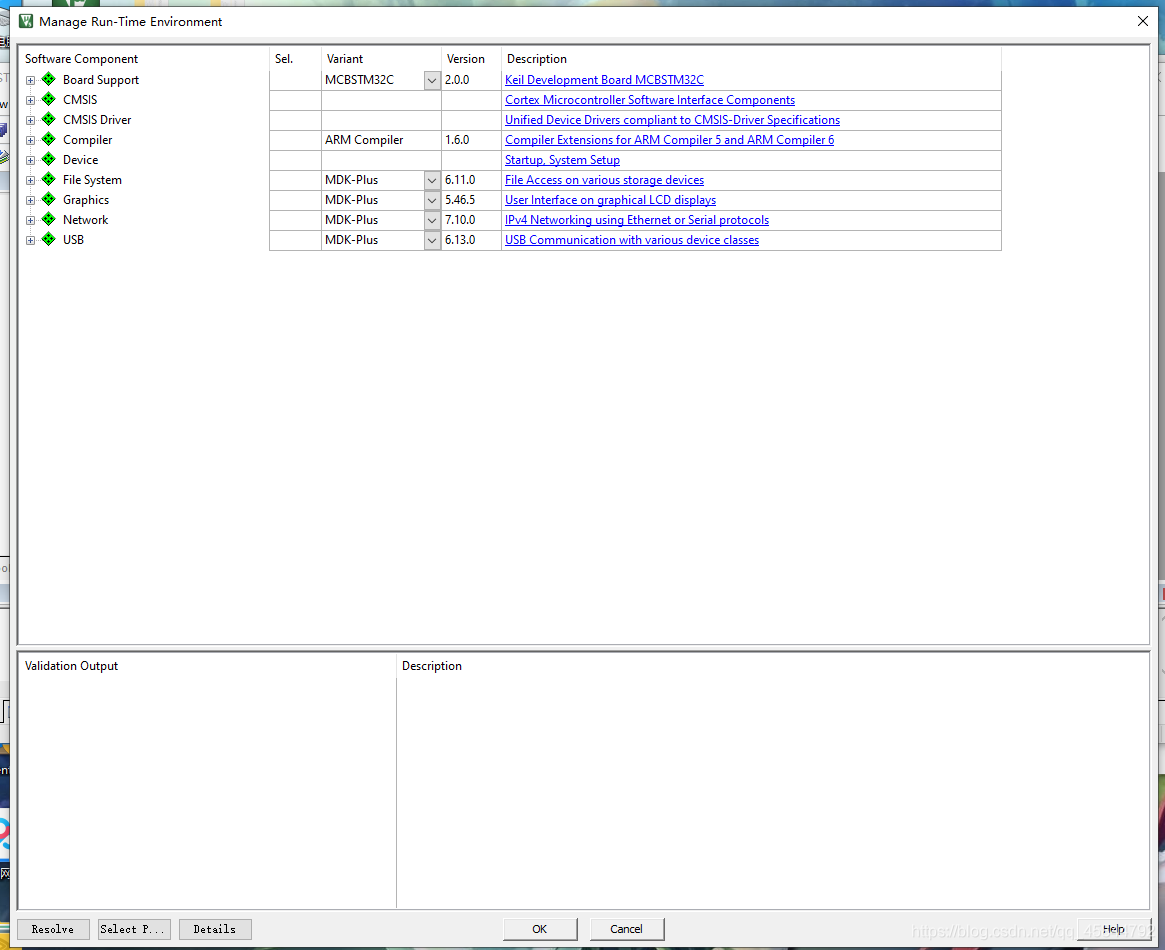Open Graphics MDK-Plus variant dropdown

[432, 201]
